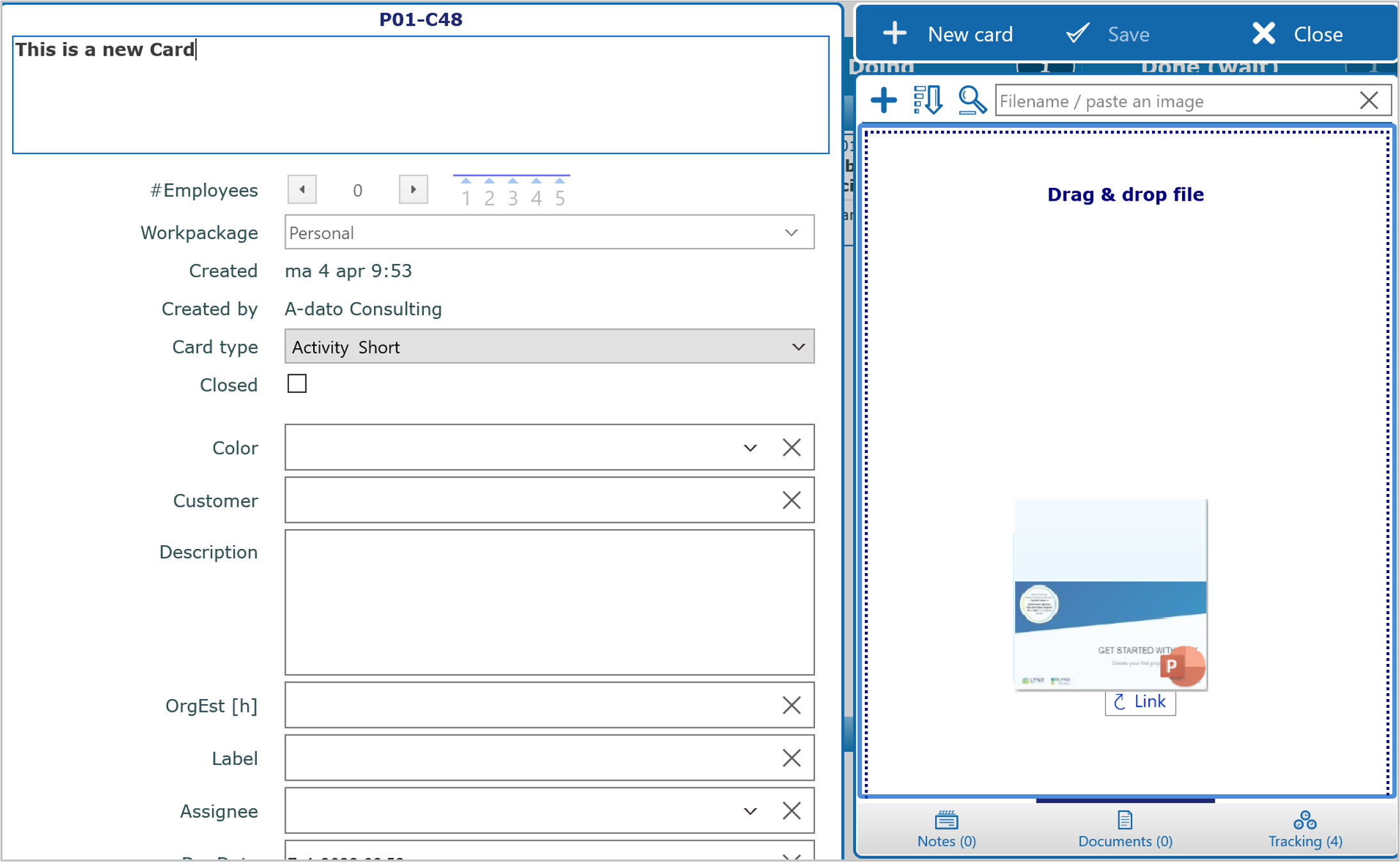Switch to the Documents (0) tab
Screen dimensions: 1400x862
click(1125, 829)
